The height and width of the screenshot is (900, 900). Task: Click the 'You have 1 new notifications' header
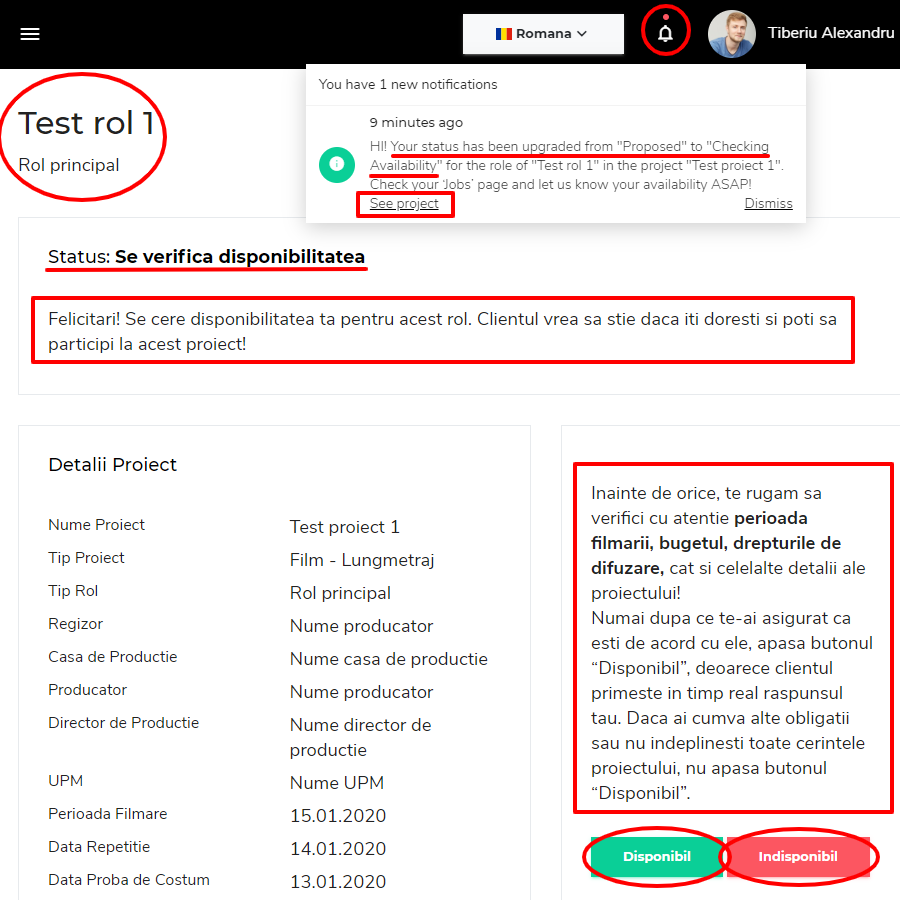pyautogui.click(x=408, y=84)
